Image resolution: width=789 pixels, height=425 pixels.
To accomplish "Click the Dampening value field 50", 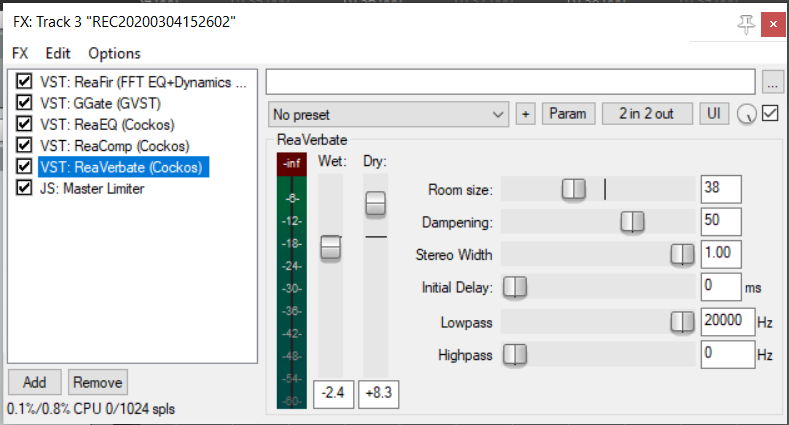I will 721,221.
